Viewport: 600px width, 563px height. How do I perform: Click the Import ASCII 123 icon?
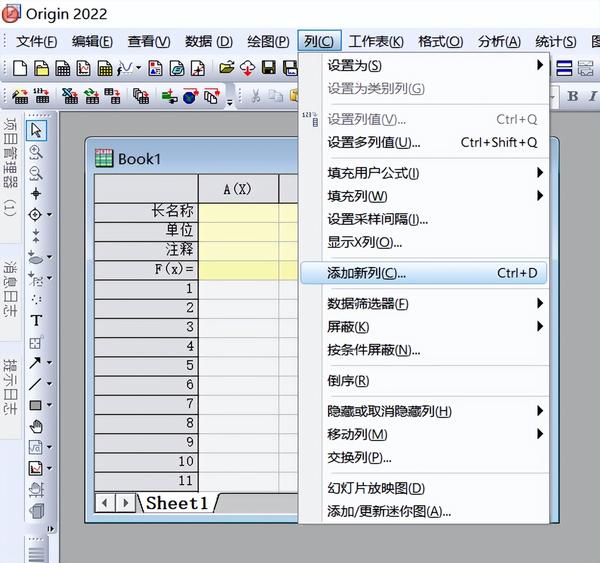tap(41, 96)
